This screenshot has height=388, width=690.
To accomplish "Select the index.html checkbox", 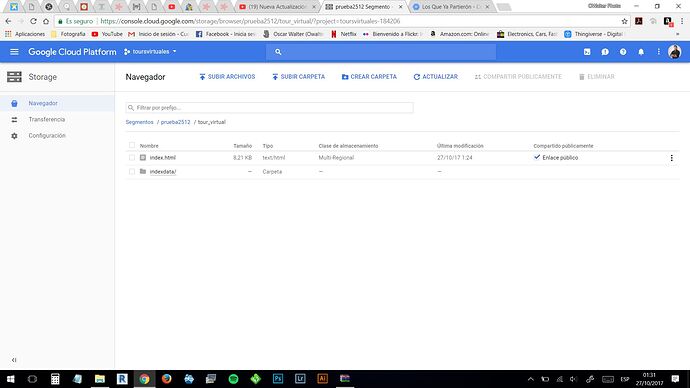I will point(132,157).
